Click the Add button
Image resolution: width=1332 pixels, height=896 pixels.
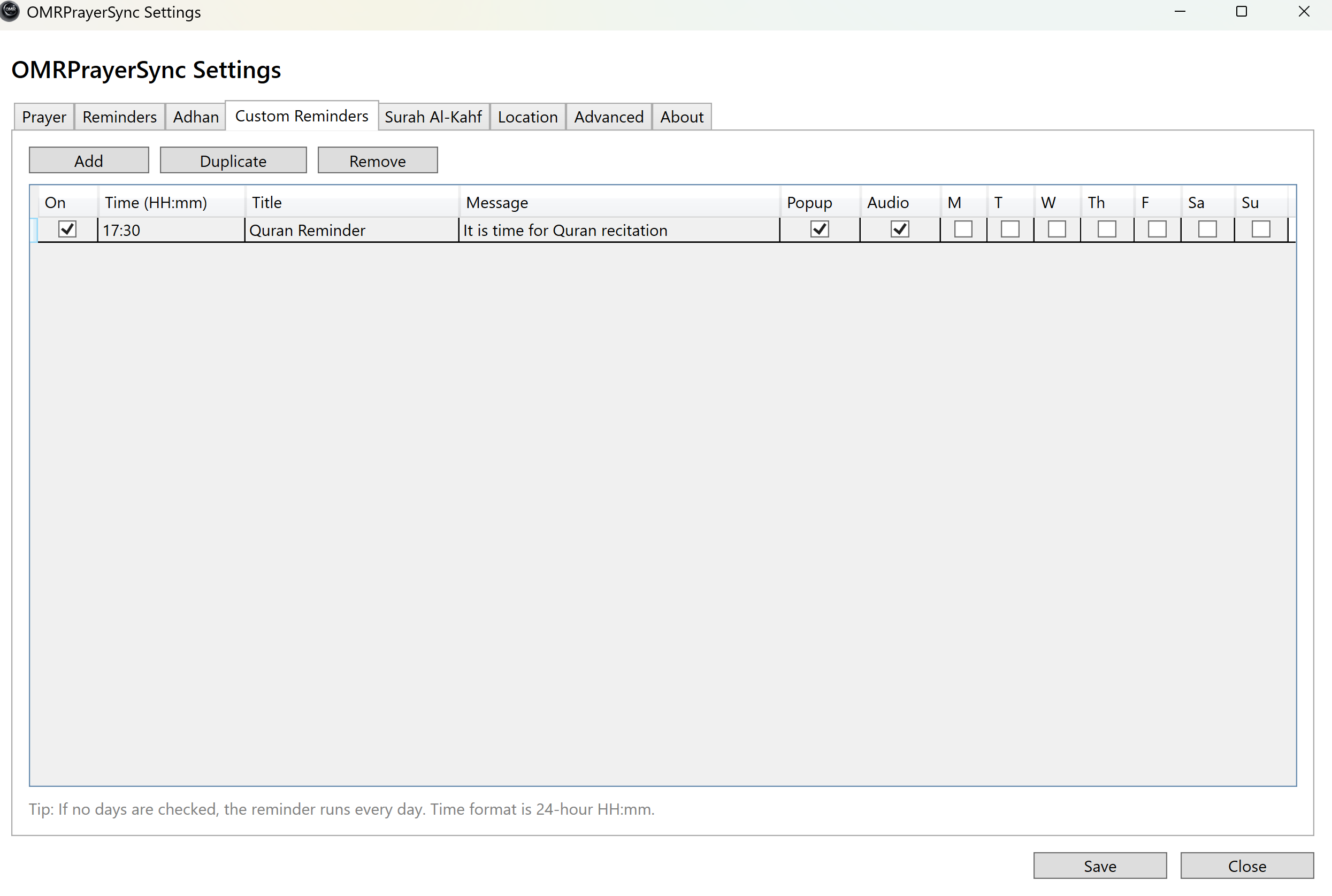[x=89, y=160]
